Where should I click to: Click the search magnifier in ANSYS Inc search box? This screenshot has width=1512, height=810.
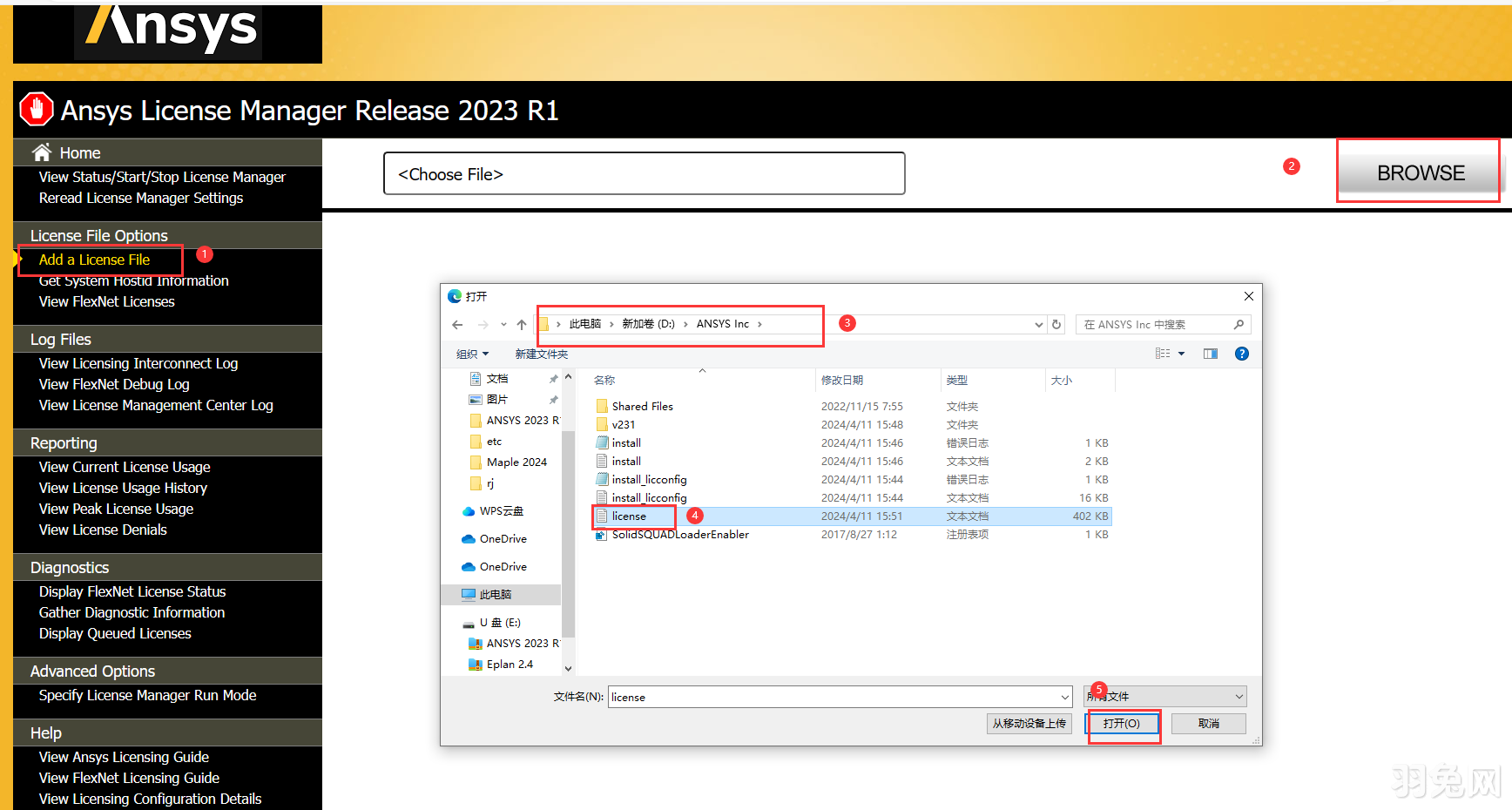click(x=1239, y=323)
